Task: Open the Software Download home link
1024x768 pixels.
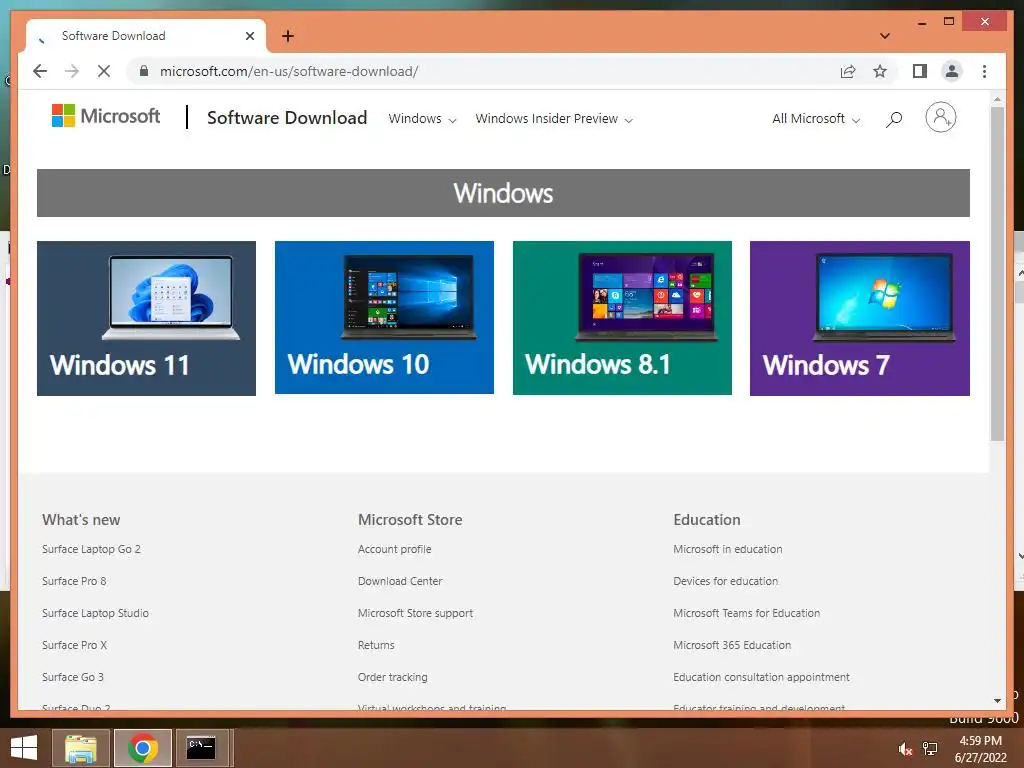Action: pos(287,118)
